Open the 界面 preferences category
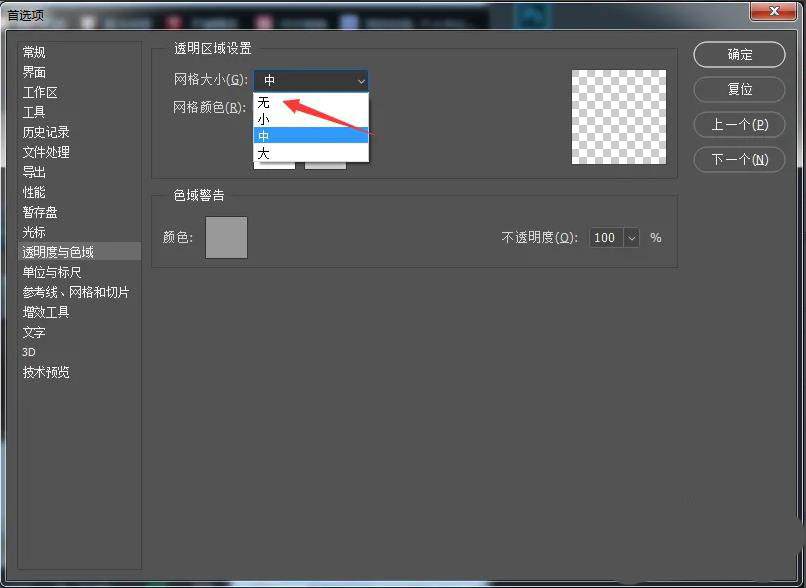The height and width of the screenshot is (588, 806). click(34, 72)
